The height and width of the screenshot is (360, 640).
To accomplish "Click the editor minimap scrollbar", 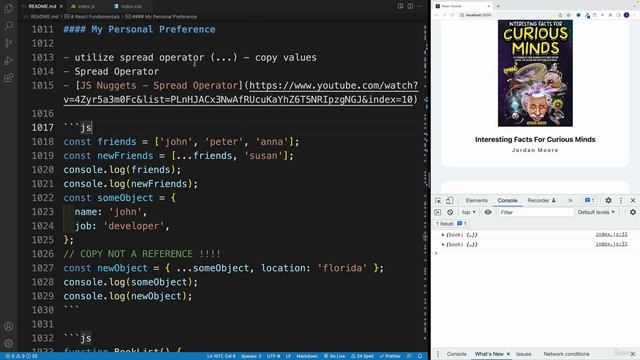I will (425, 186).
